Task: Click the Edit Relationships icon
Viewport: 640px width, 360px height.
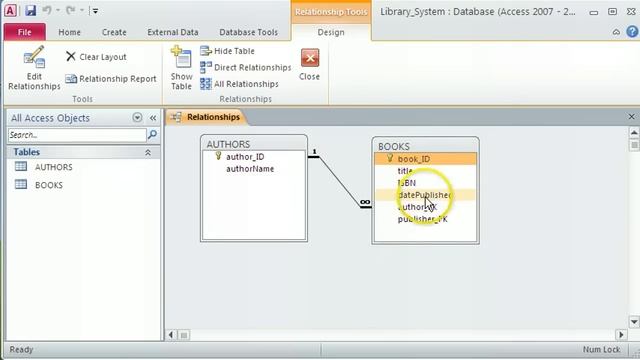Action: (x=34, y=57)
